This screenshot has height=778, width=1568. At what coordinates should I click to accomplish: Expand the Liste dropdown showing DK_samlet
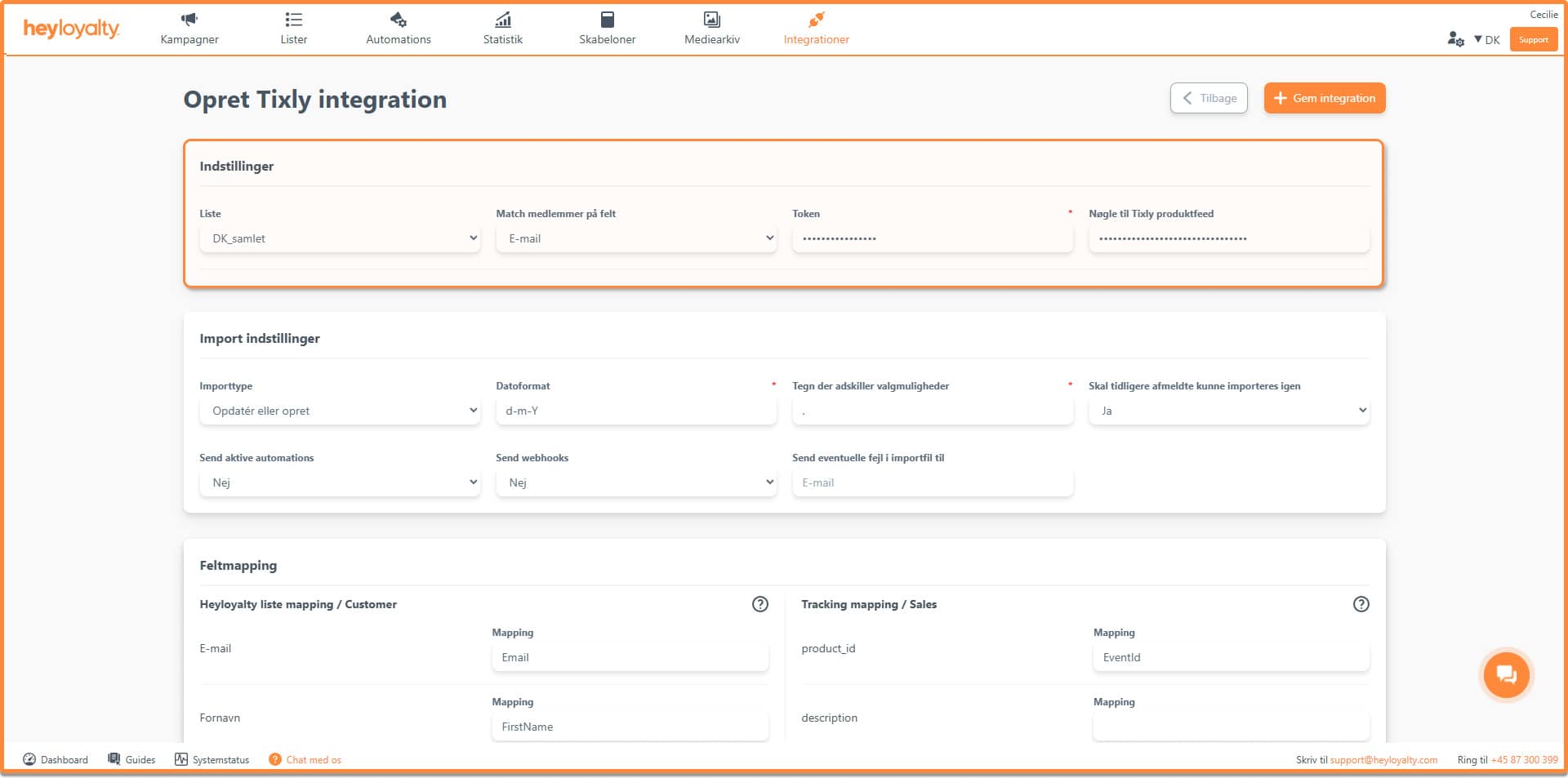click(x=340, y=238)
